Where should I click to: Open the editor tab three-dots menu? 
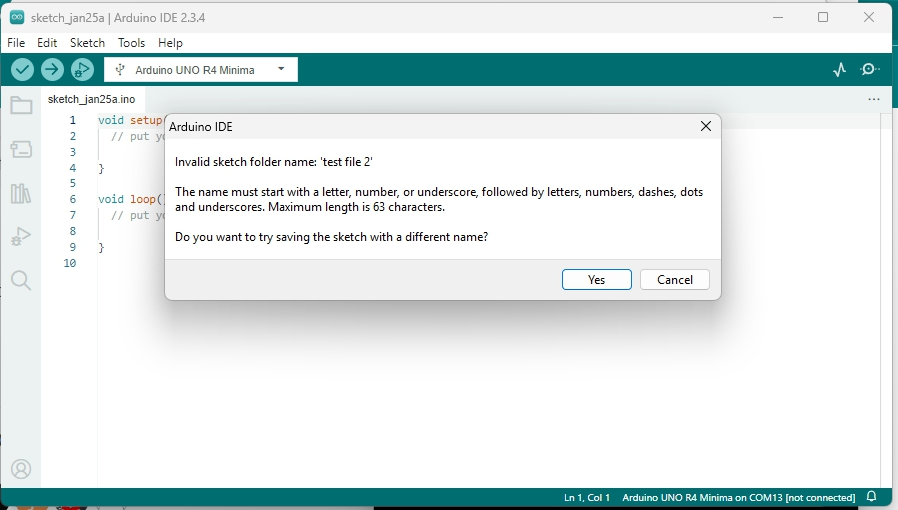[874, 99]
